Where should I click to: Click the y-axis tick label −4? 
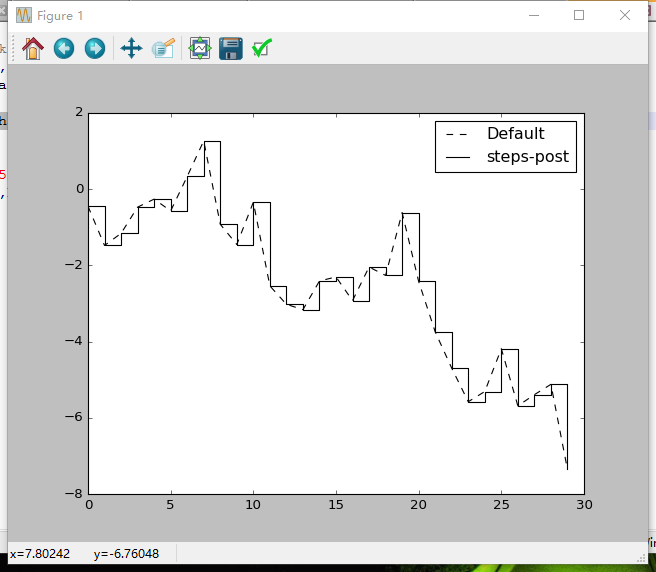[x=74, y=341]
